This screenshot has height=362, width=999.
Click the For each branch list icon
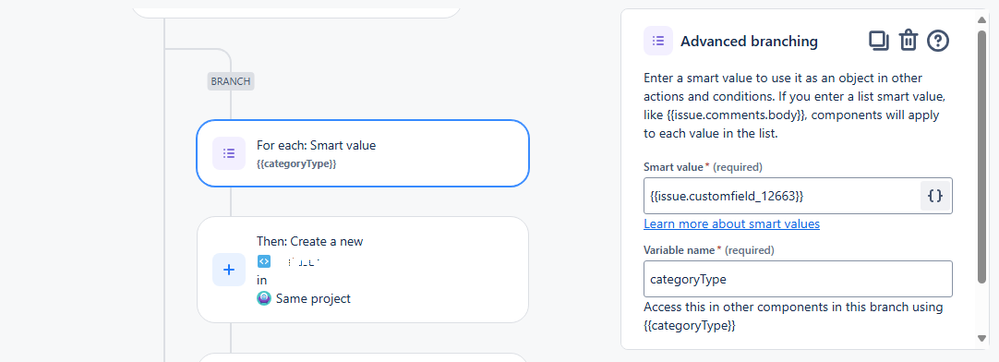coord(229,153)
